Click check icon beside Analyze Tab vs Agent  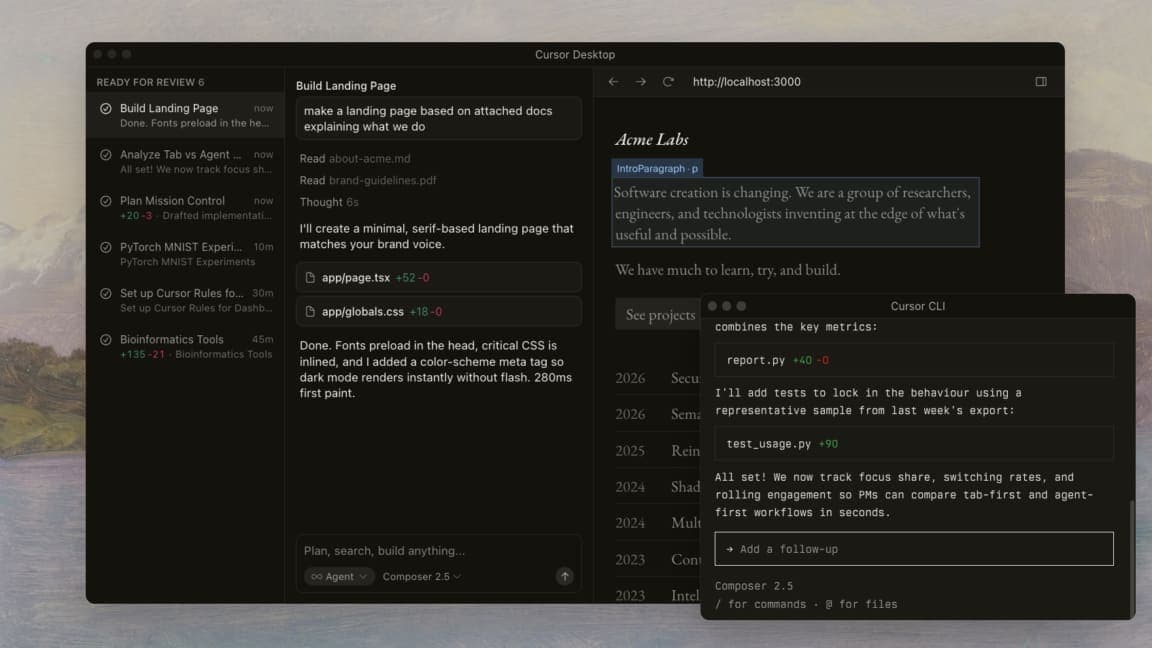[x=106, y=155]
